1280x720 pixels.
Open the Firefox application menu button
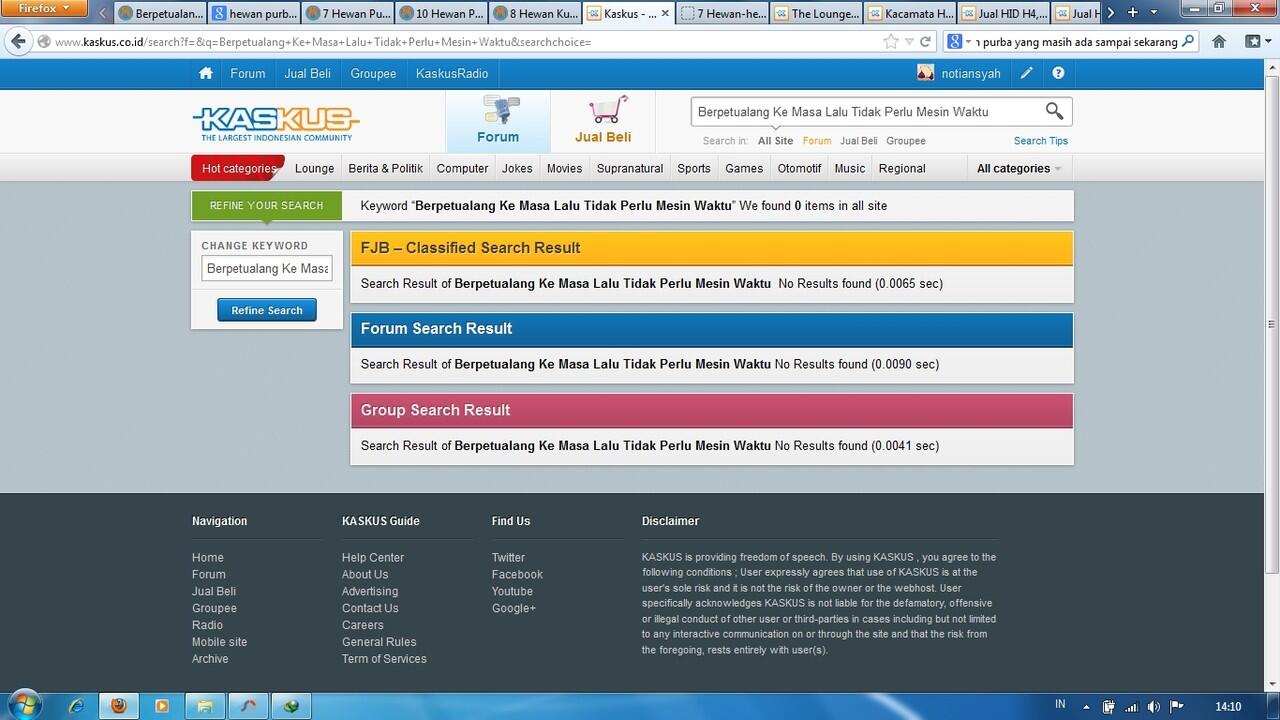(45, 9)
